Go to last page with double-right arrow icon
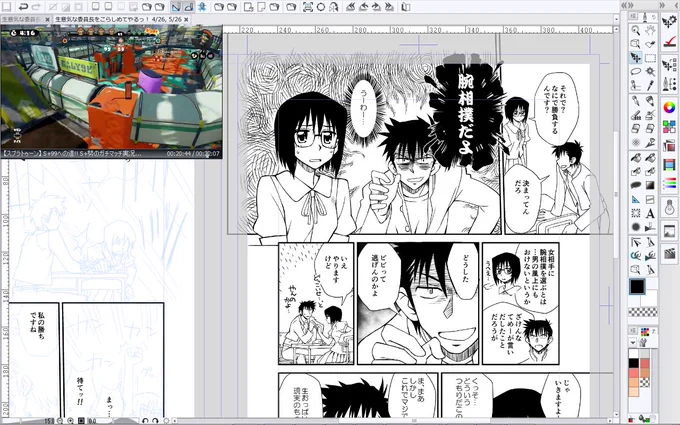Viewport: 680px width, 425px height. tap(389, 7)
